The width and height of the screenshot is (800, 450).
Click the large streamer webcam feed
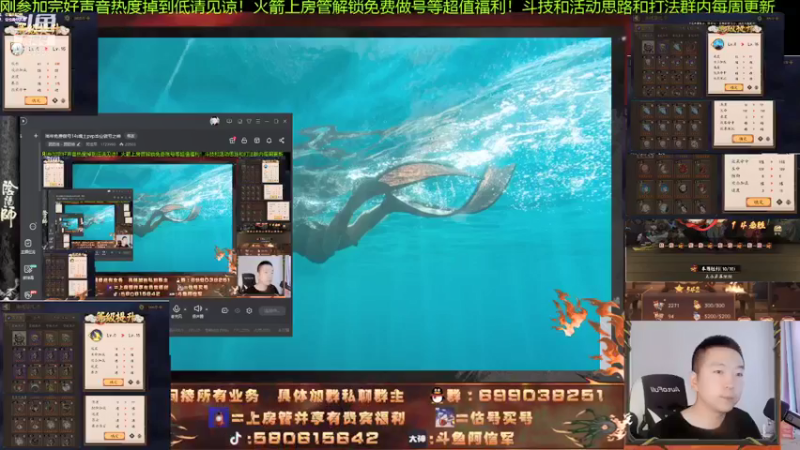[x=702, y=381]
